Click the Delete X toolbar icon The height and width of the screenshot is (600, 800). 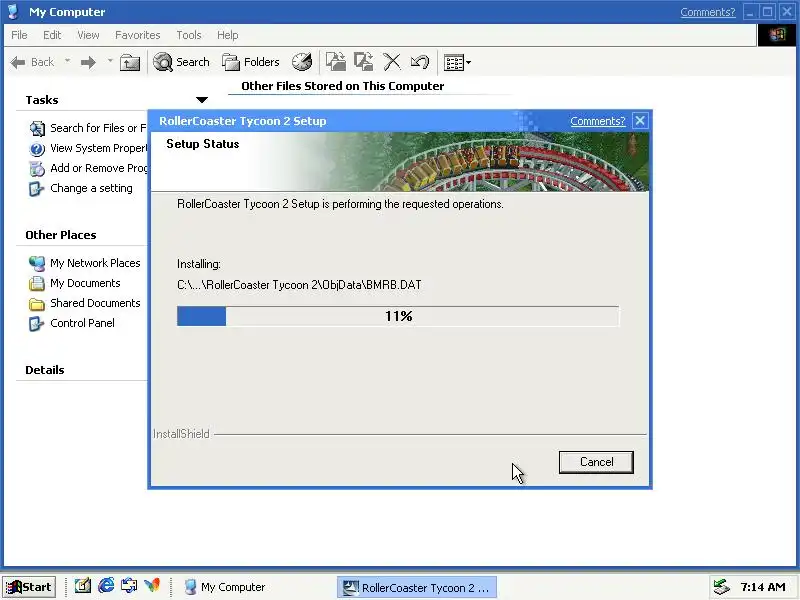tap(392, 62)
